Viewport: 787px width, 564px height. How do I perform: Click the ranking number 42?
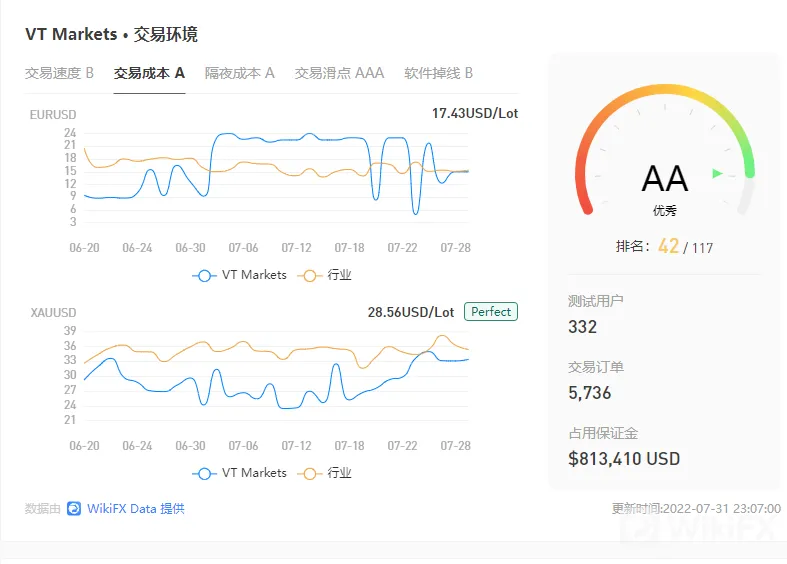pyautogui.click(x=668, y=246)
